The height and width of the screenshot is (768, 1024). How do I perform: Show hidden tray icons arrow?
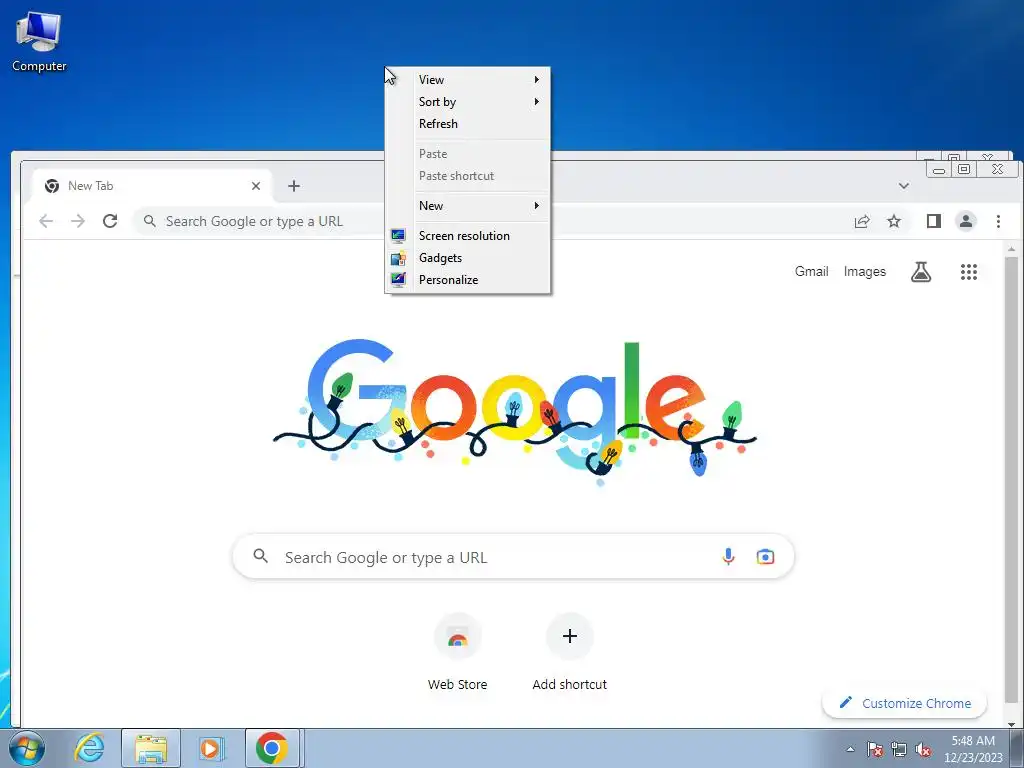pyautogui.click(x=850, y=749)
